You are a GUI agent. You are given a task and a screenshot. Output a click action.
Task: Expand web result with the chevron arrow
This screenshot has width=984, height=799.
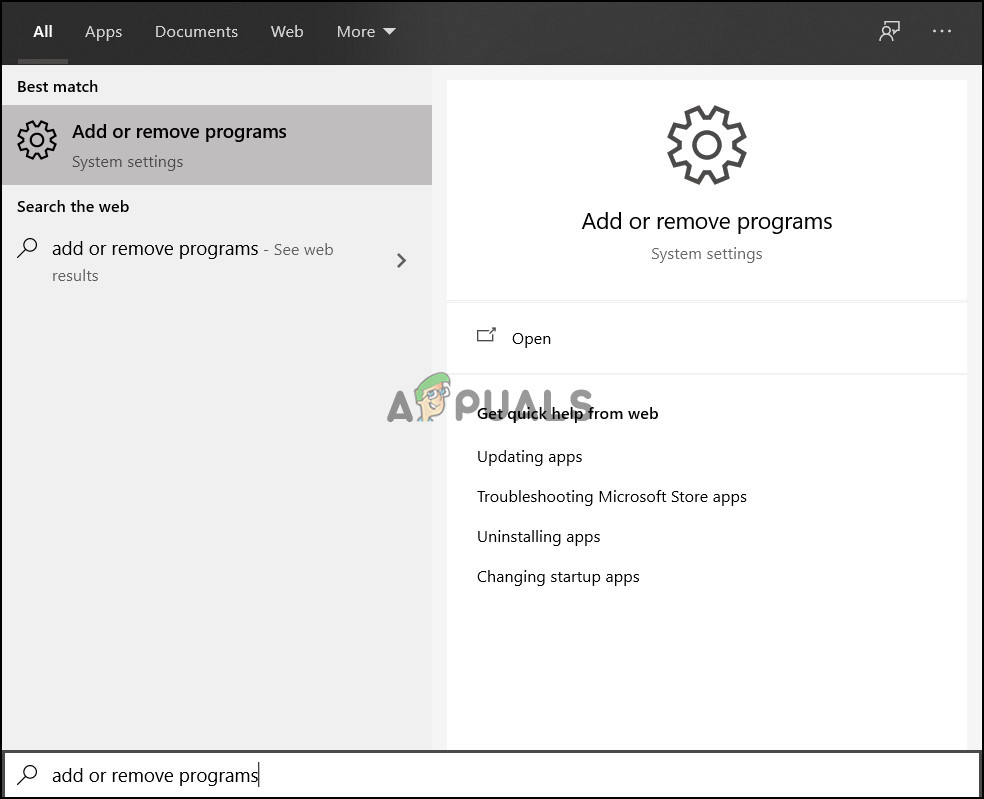401,261
